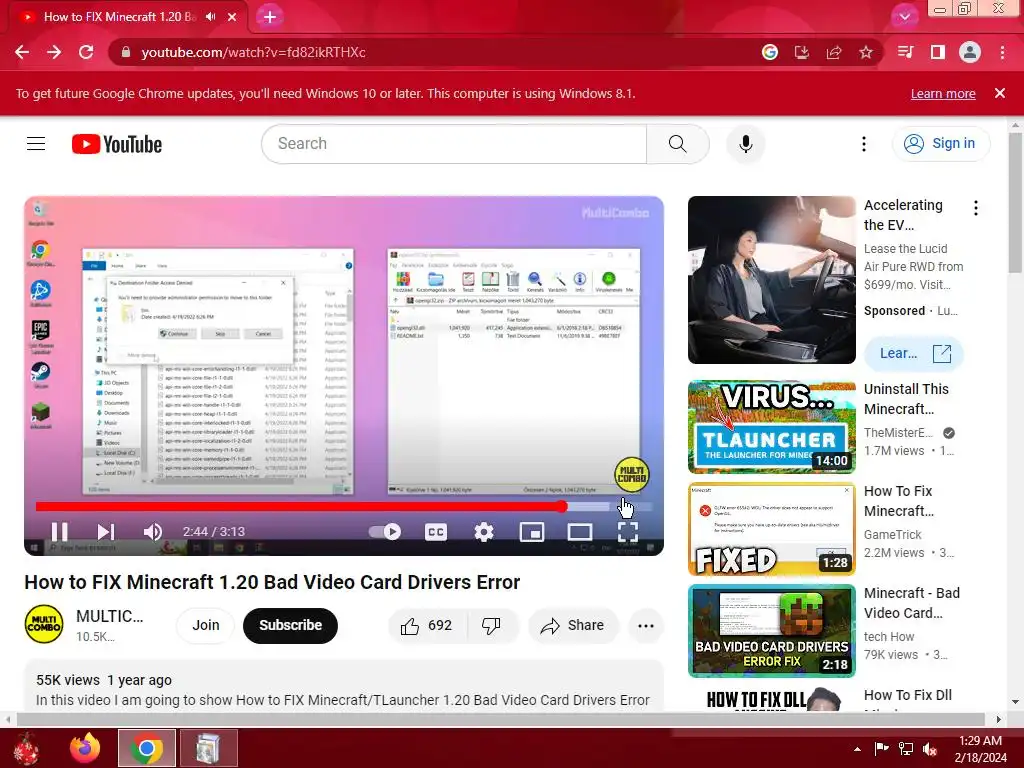Enable the miniplayer mode
Screen dimensions: 1024x768
point(532,532)
